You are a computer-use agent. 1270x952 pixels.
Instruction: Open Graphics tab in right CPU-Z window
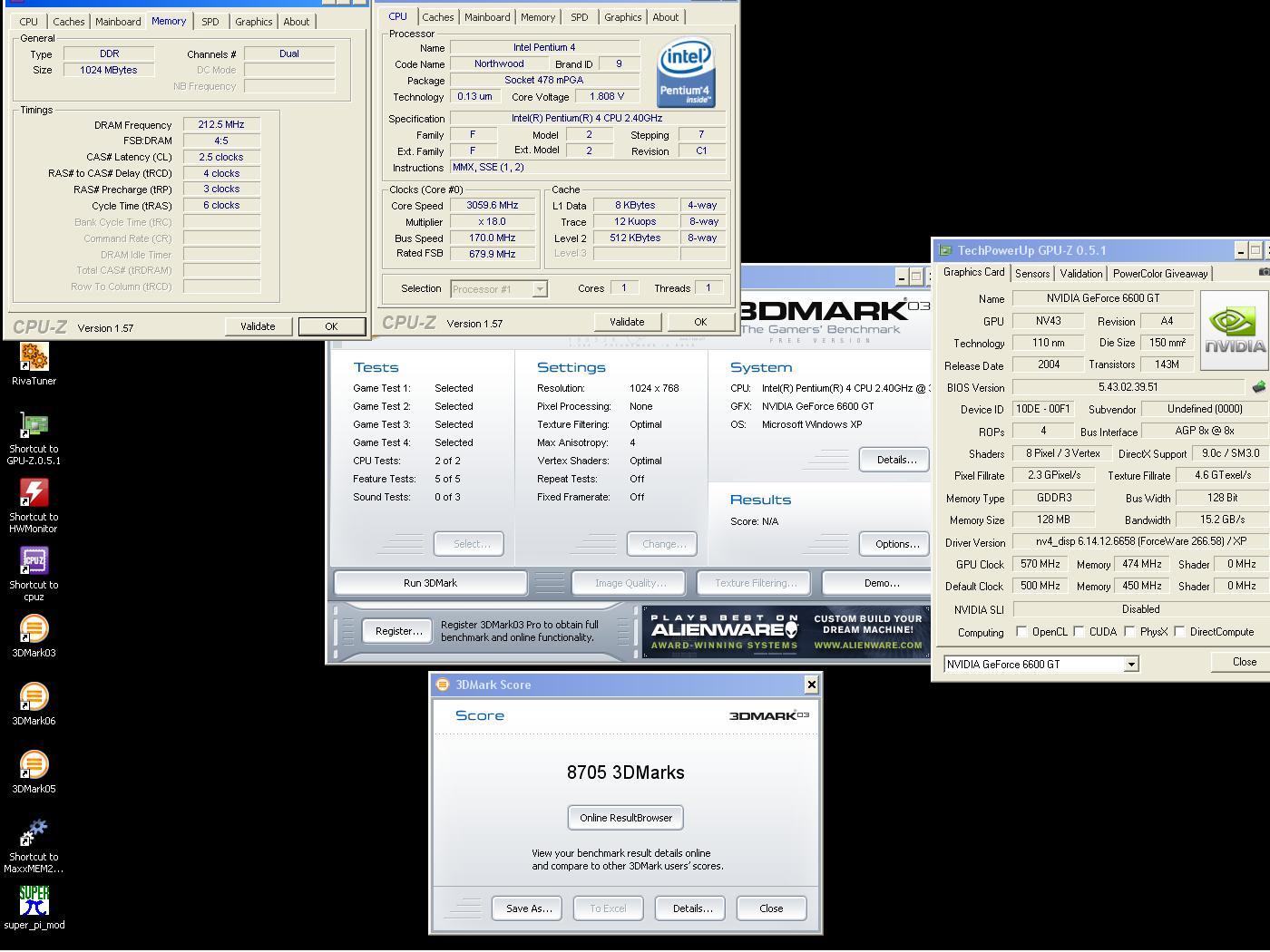[622, 17]
